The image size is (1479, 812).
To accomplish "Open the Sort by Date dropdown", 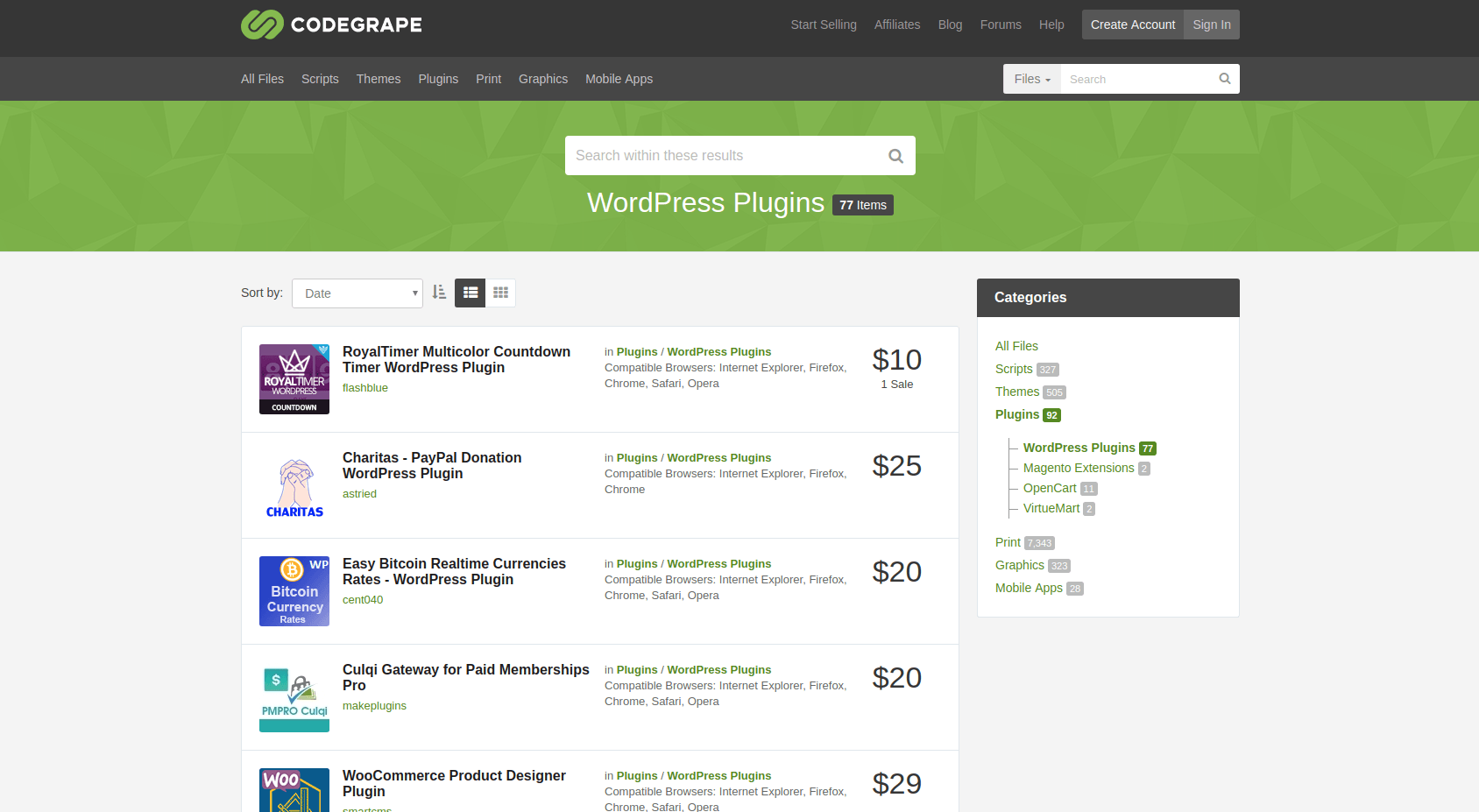I will coord(357,293).
